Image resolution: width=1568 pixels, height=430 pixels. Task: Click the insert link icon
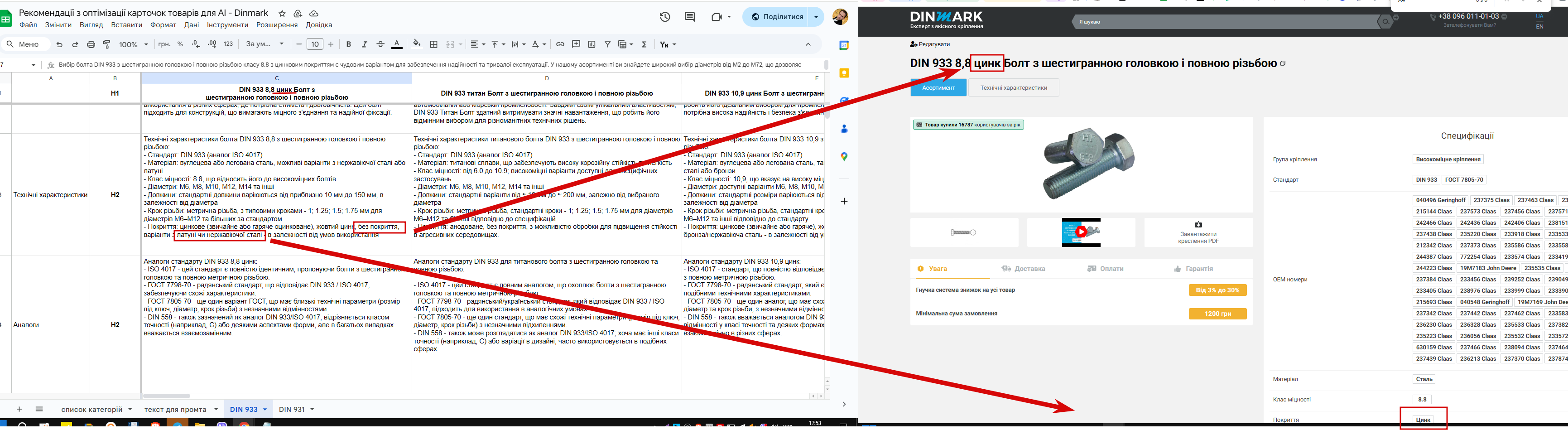pyautogui.click(x=560, y=44)
